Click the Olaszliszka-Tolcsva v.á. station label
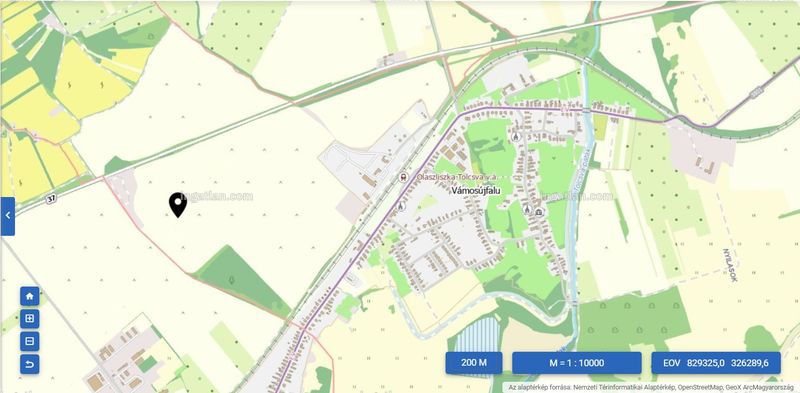The width and height of the screenshot is (800, 393). 457,177
